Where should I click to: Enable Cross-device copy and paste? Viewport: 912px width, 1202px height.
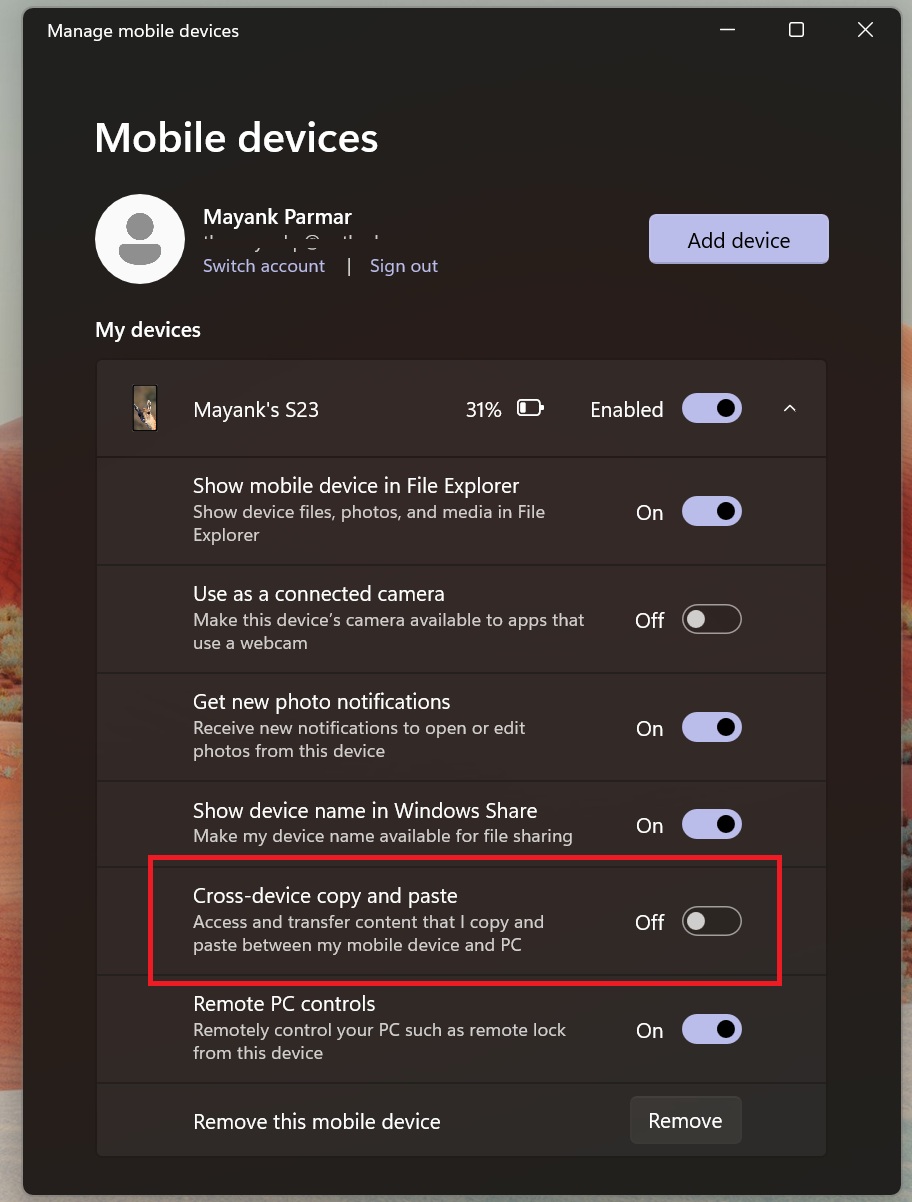pyautogui.click(x=711, y=921)
